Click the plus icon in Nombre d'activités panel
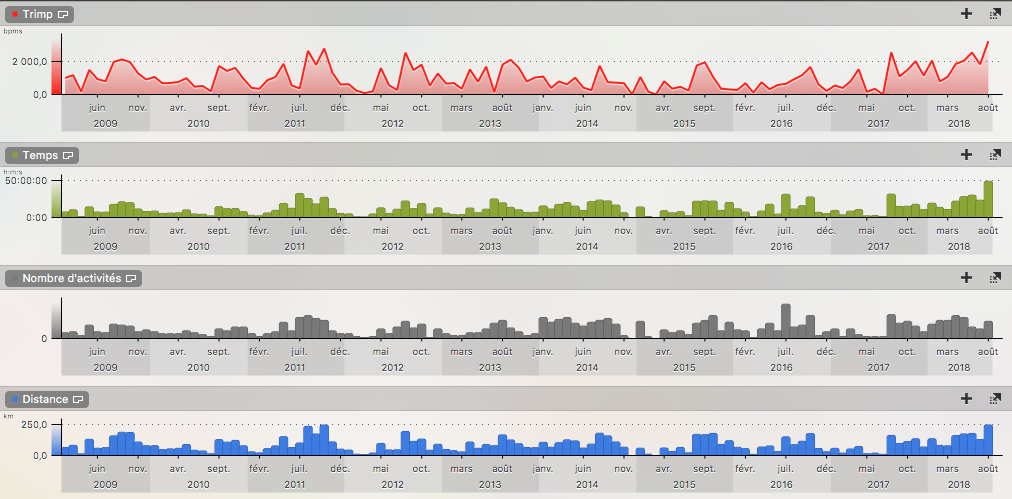Image resolution: width=1012 pixels, height=499 pixels. pos(966,277)
